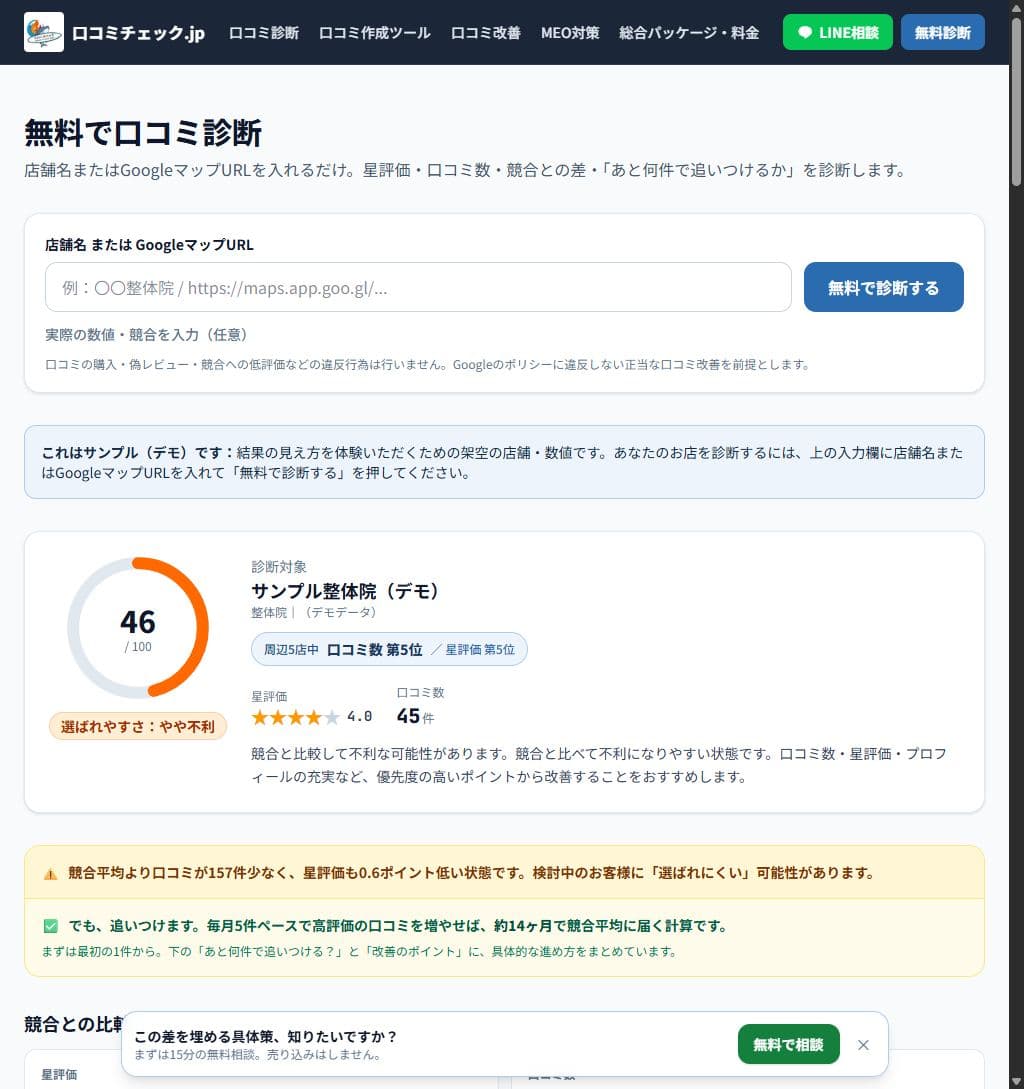Click the green checkmark icon
This screenshot has width=1024, height=1089.
point(51,926)
